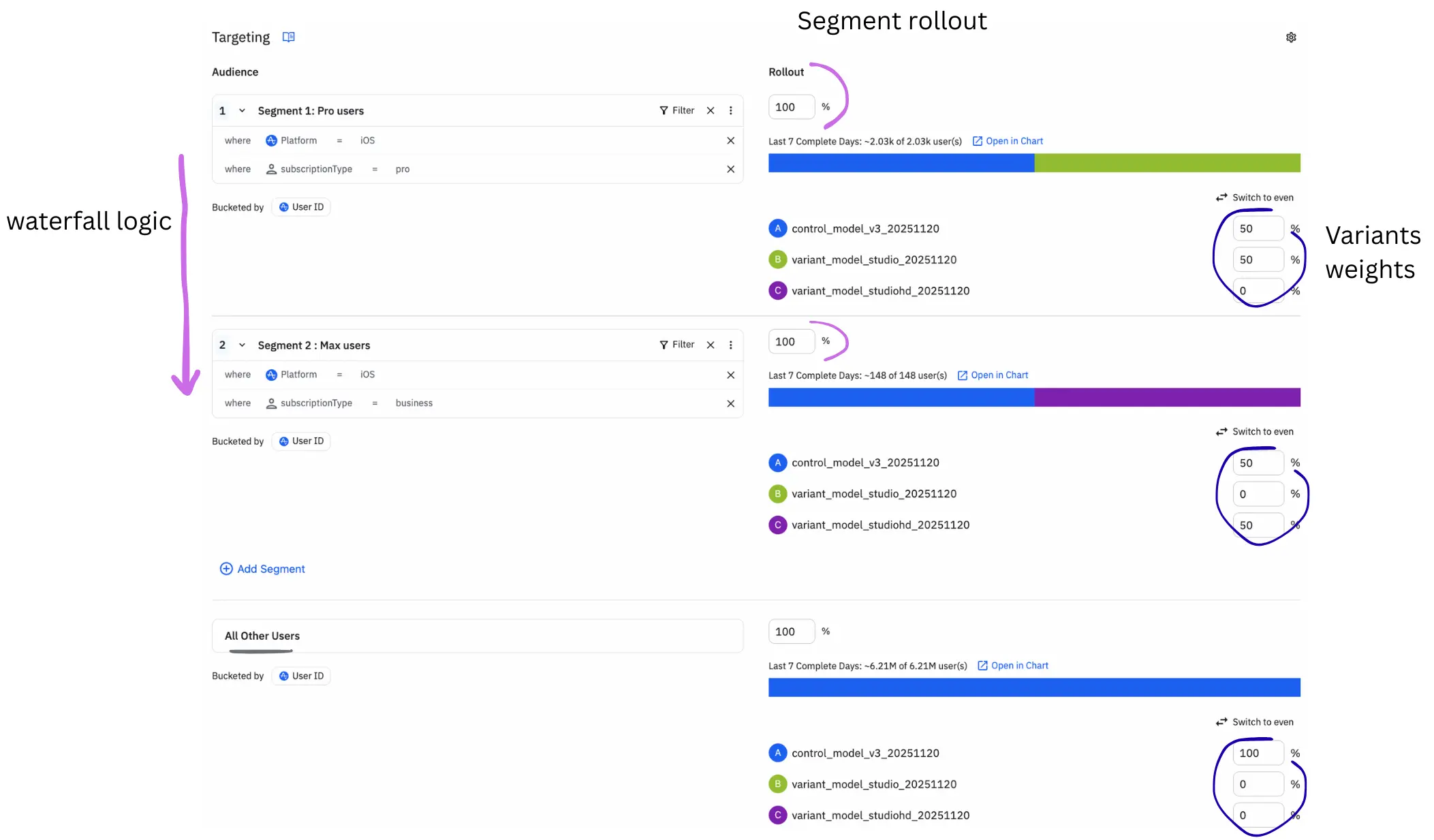Remove Segment 1: Pro users with X icon

click(711, 110)
